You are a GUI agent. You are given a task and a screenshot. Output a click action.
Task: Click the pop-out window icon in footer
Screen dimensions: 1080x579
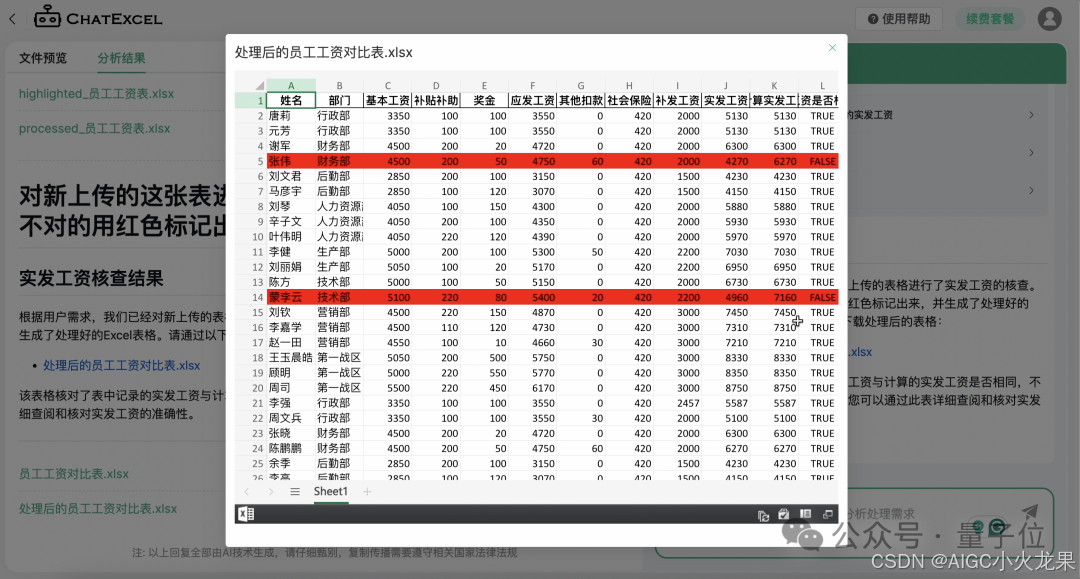tap(827, 514)
